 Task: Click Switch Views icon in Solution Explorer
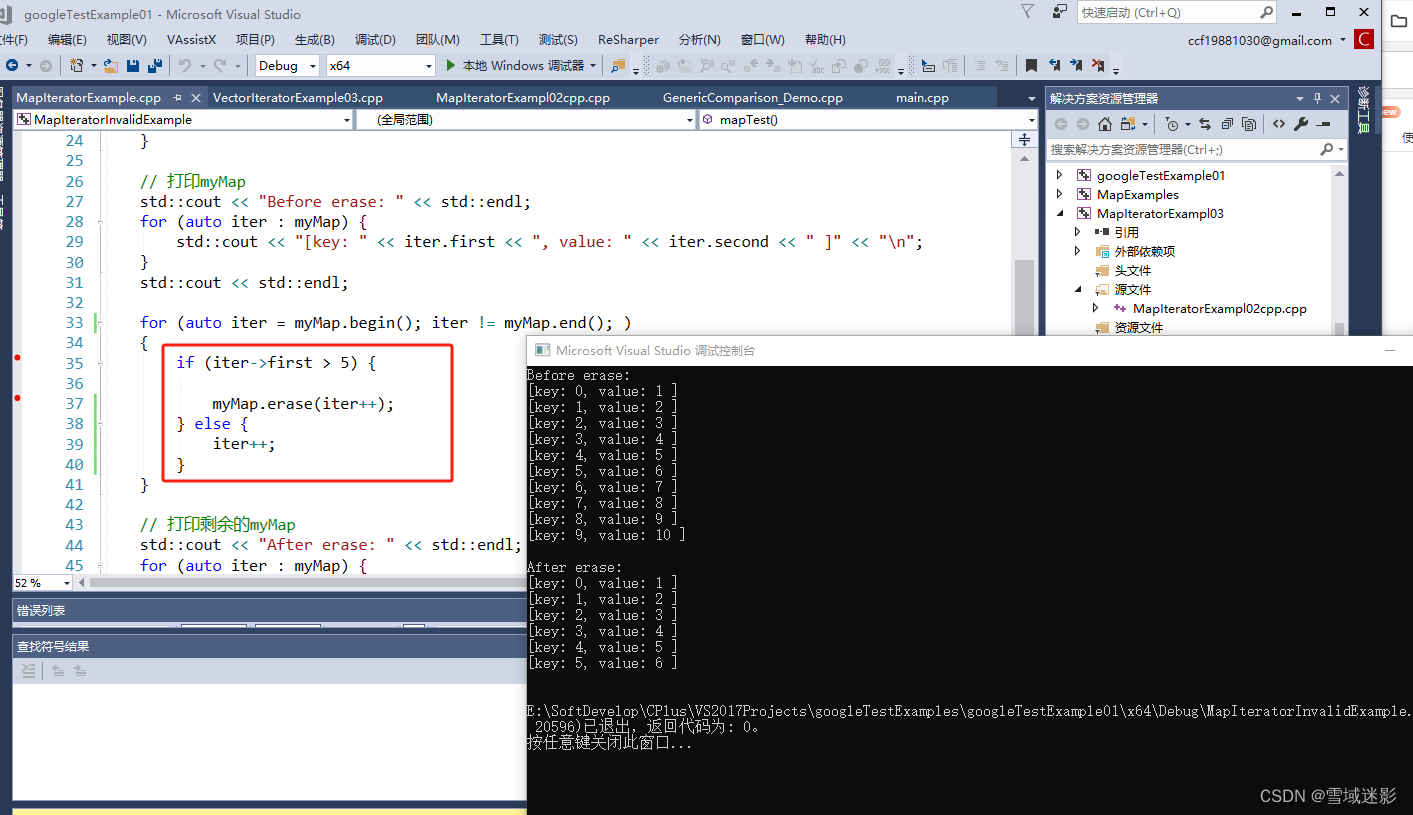1130,124
